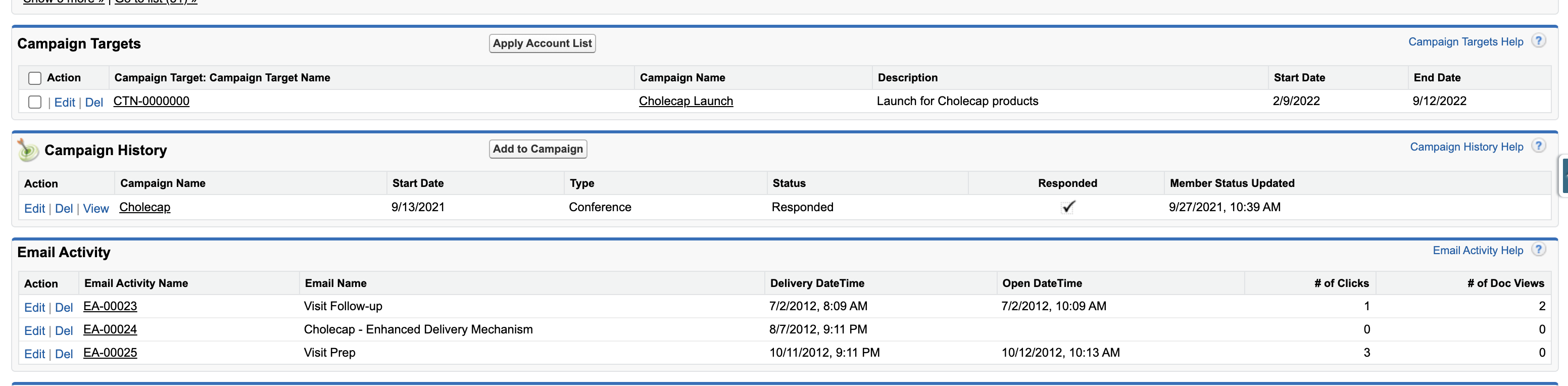The image size is (1568, 386).
Task: Check the select-all Action header checkbox
Action: [35, 78]
